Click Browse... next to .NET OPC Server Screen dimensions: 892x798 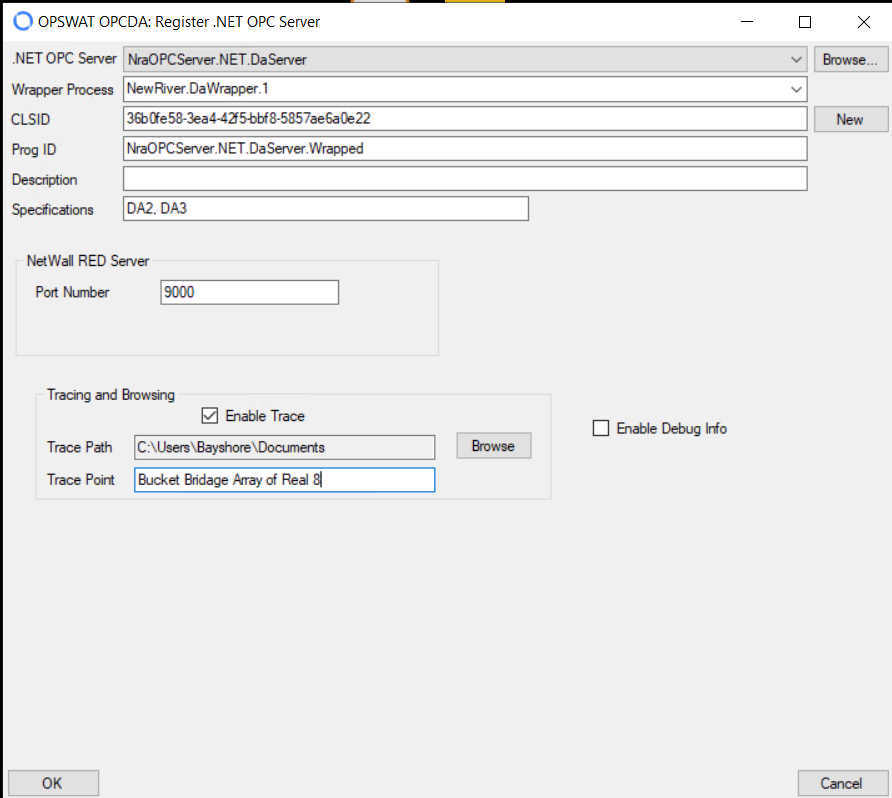(x=850, y=59)
